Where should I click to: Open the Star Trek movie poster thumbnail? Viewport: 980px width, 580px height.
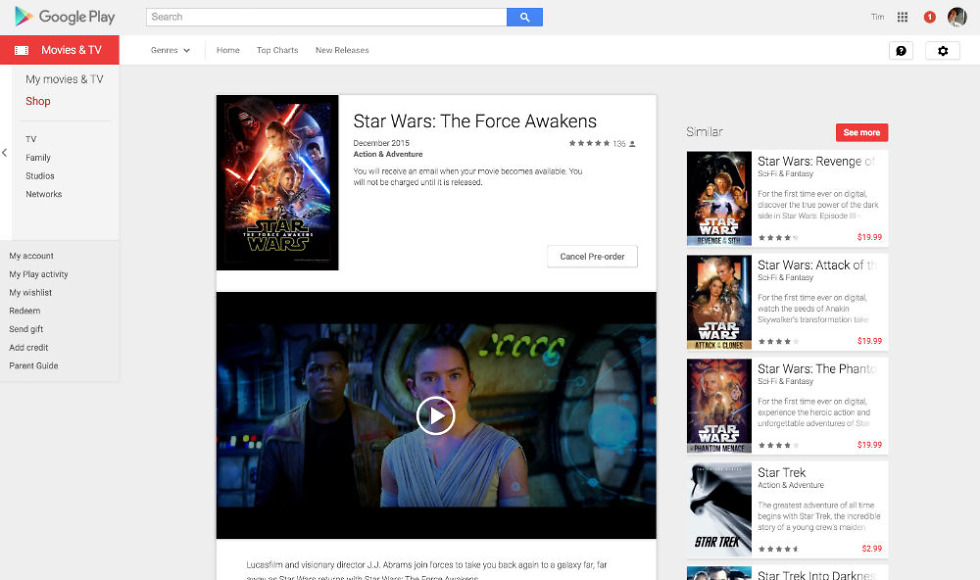(x=719, y=508)
